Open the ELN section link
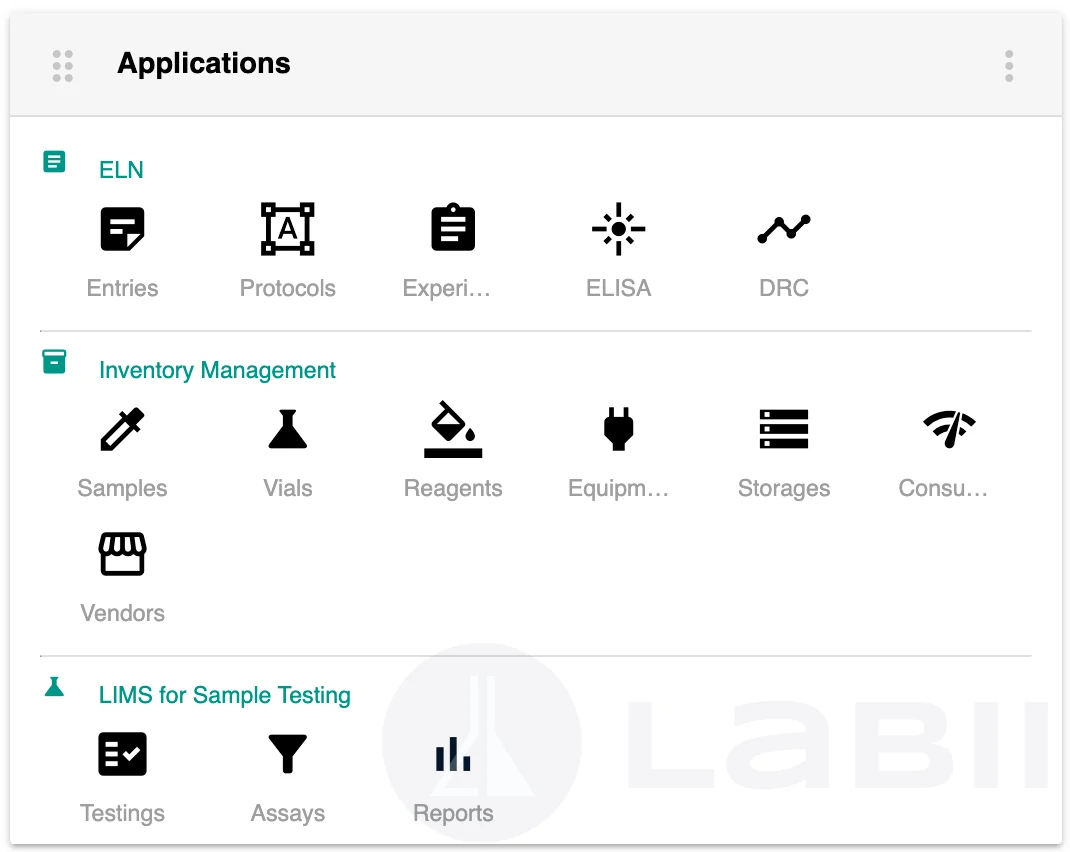 pos(121,170)
